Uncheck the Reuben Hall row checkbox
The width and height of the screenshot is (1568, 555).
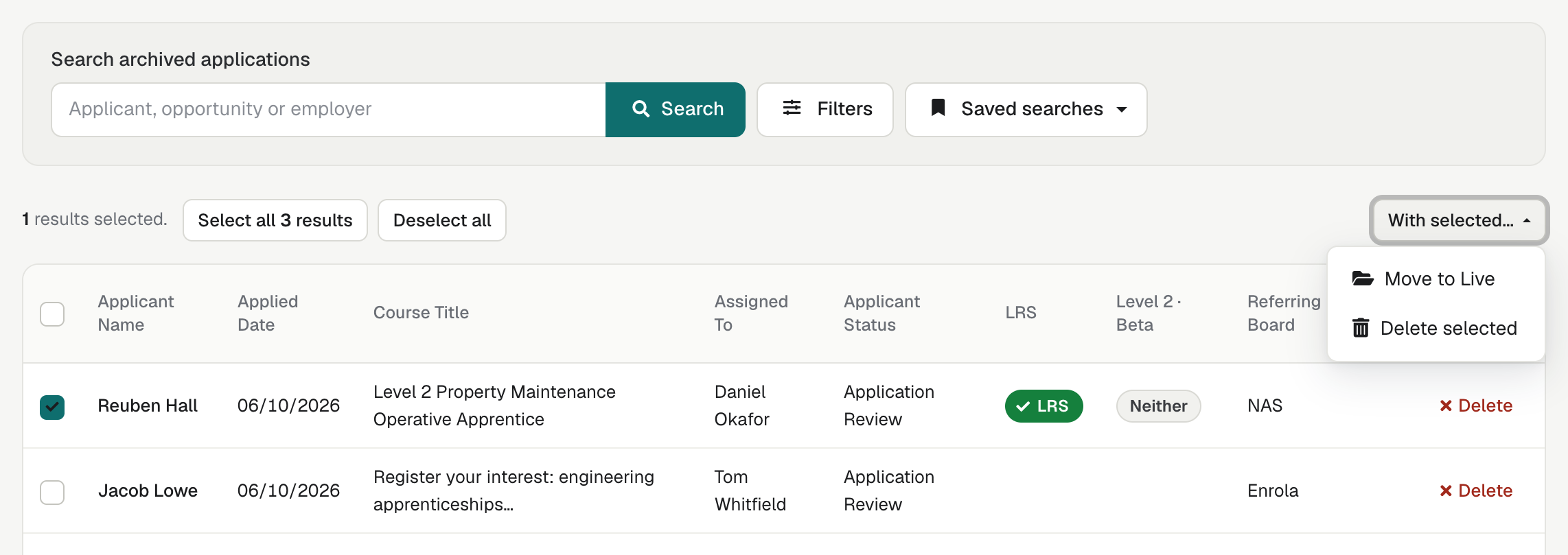tap(52, 407)
